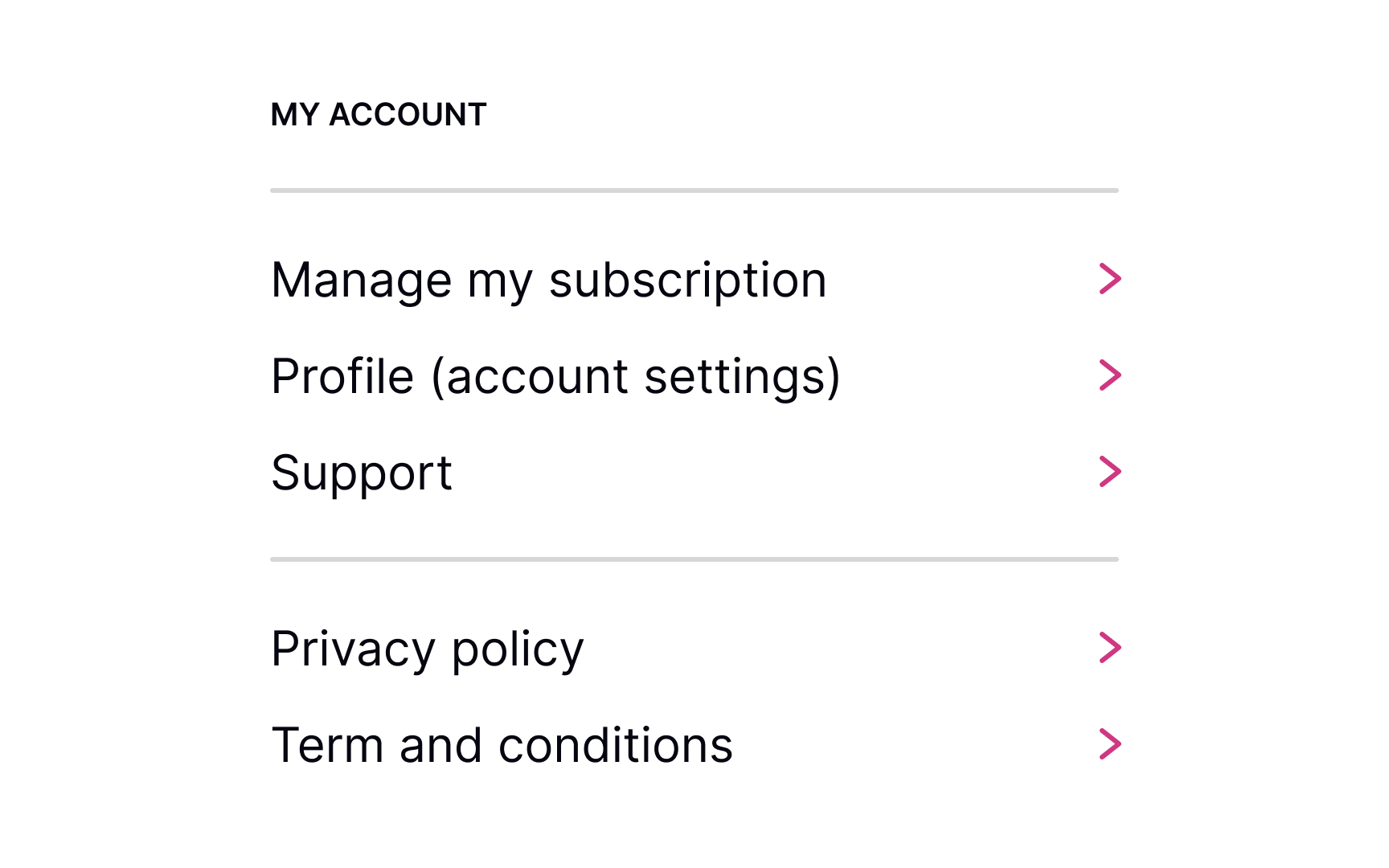This screenshot has height=868, width=1389.
Task: Click the arrow next to Term and conditions
Action: (1110, 743)
